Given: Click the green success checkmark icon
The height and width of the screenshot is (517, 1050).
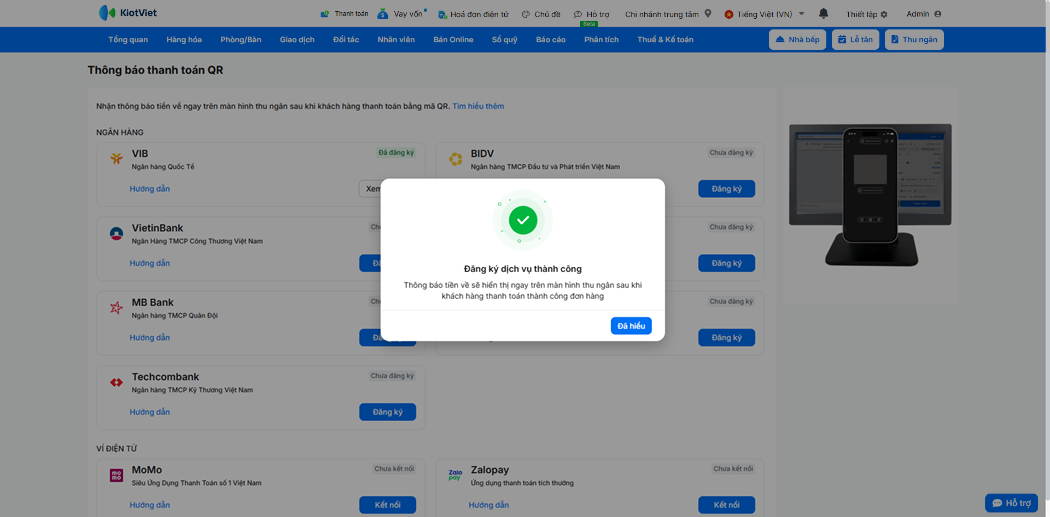Looking at the screenshot, I should pos(523,220).
